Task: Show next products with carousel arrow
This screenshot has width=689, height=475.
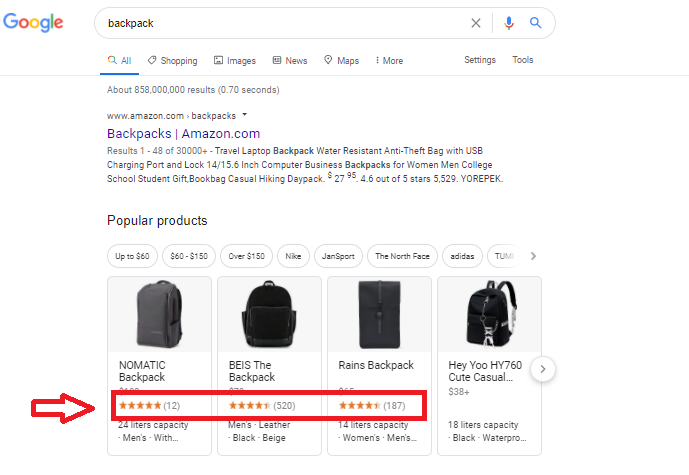Action: coord(542,370)
